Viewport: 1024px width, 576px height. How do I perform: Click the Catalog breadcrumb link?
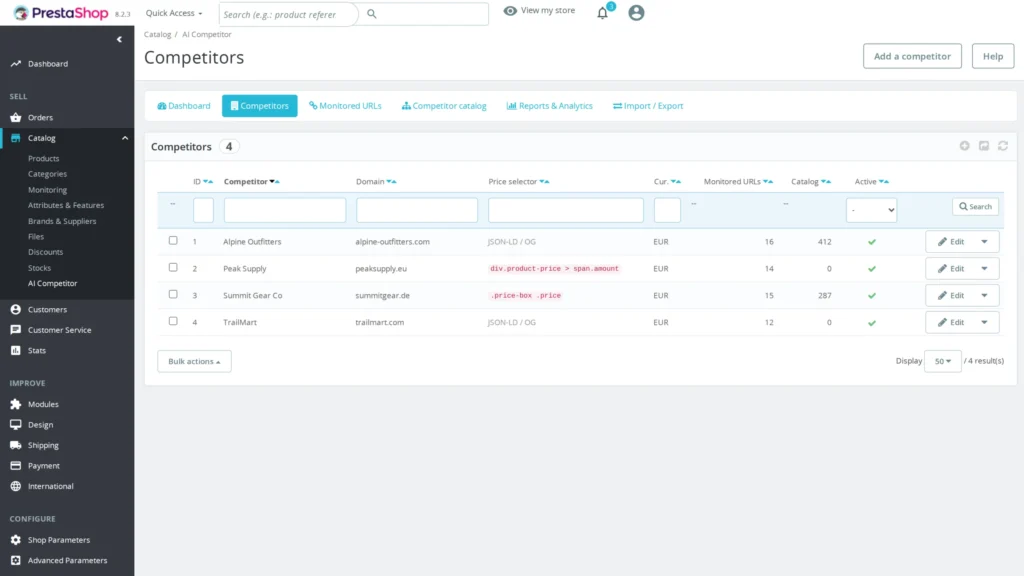tap(157, 35)
